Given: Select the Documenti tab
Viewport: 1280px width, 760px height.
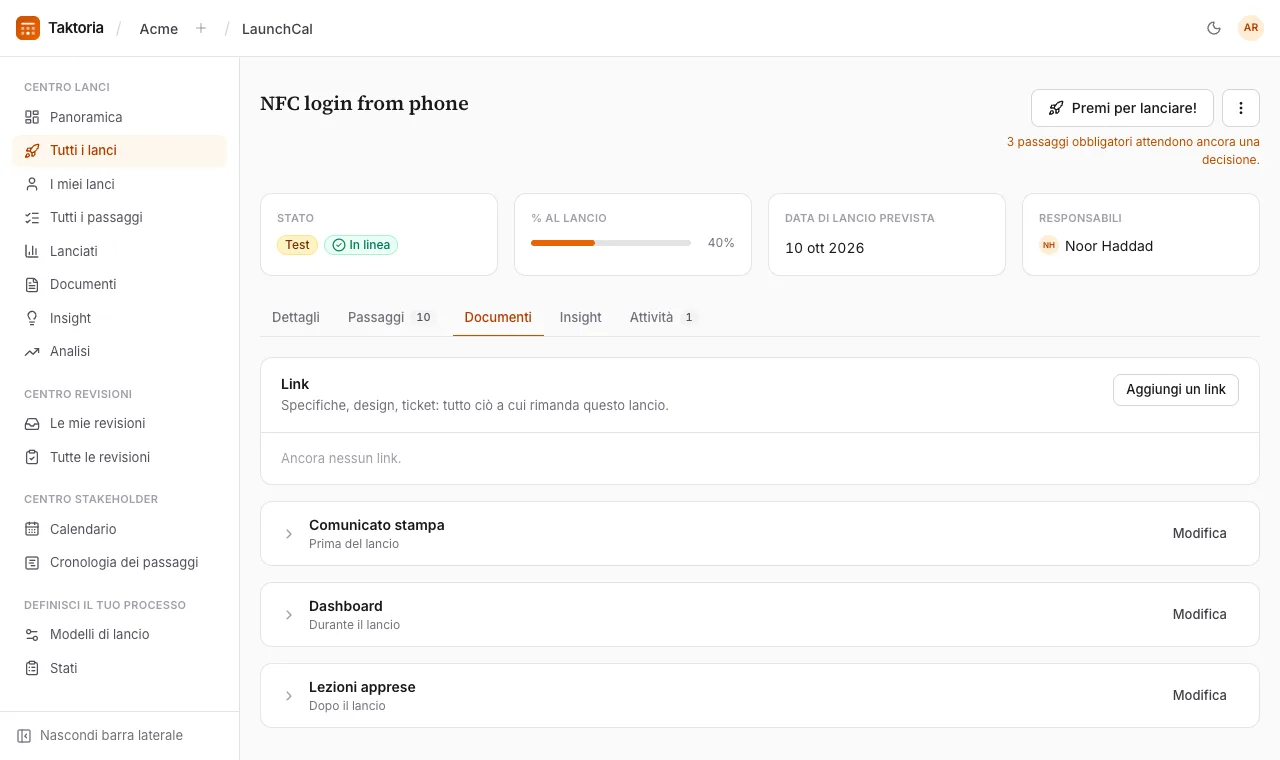Looking at the screenshot, I should [x=498, y=317].
